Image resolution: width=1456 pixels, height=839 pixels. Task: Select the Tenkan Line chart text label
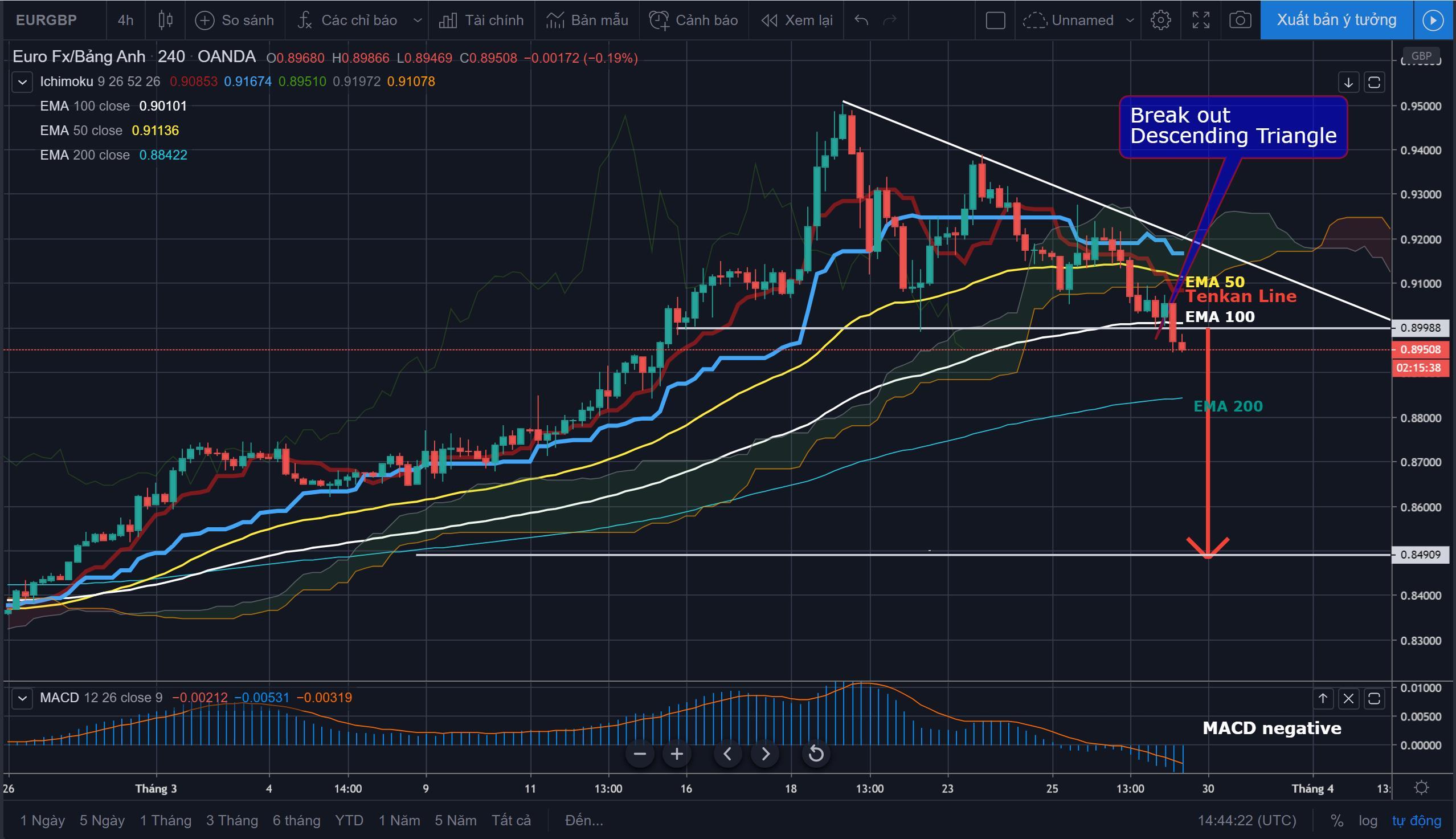(1241, 296)
